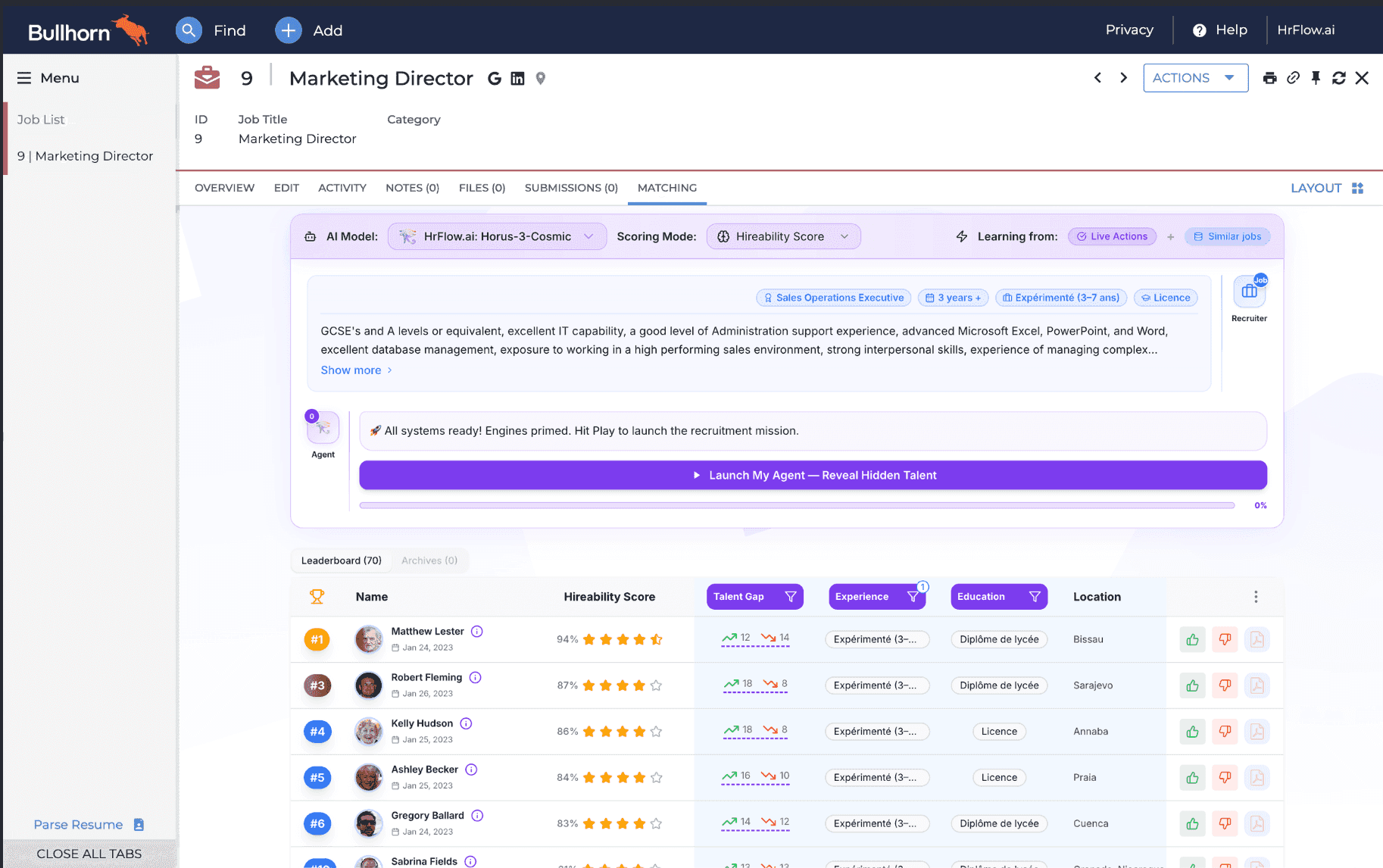The width and height of the screenshot is (1383, 868).
Task: Print the Marketing Director job record
Action: coord(1270,77)
